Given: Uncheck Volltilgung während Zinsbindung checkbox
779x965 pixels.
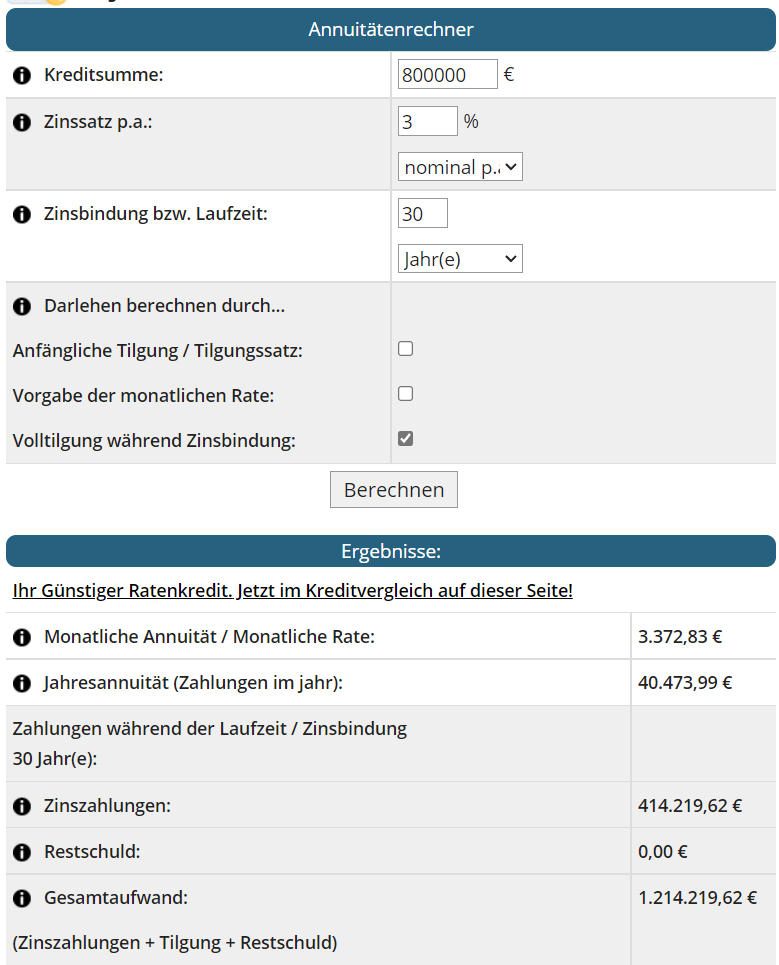Looking at the screenshot, I should click(405, 439).
